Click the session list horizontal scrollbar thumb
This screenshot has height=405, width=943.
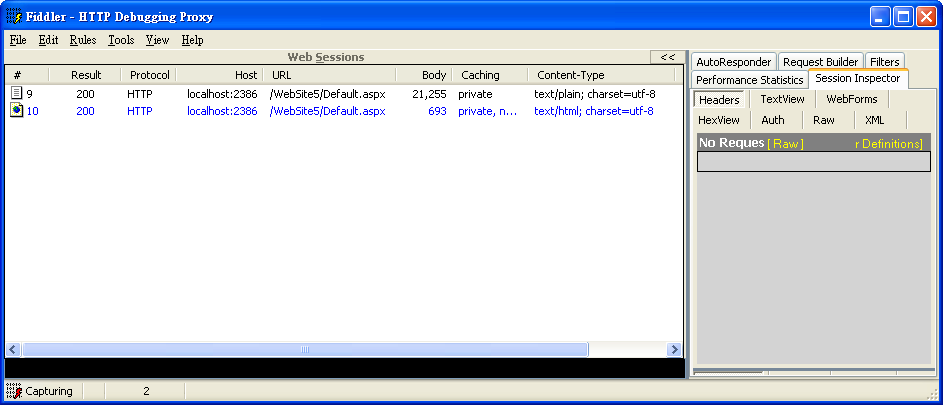tap(305, 350)
